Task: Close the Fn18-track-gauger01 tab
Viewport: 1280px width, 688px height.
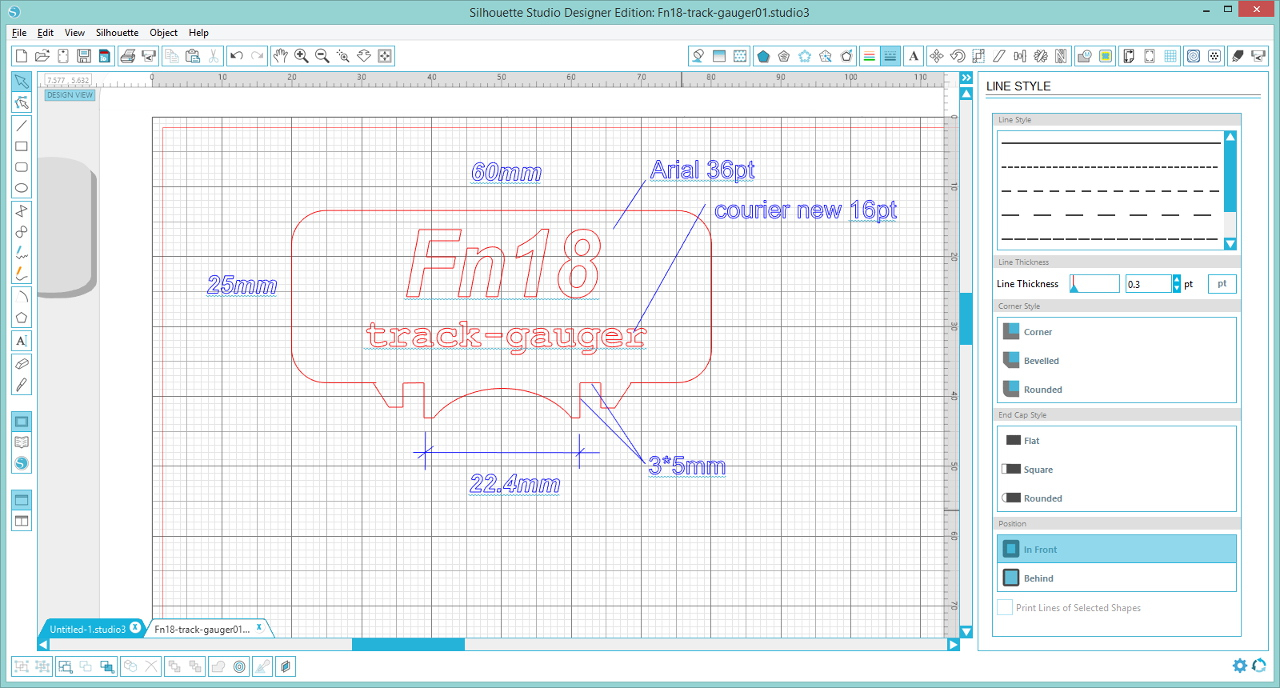Action: (259, 627)
